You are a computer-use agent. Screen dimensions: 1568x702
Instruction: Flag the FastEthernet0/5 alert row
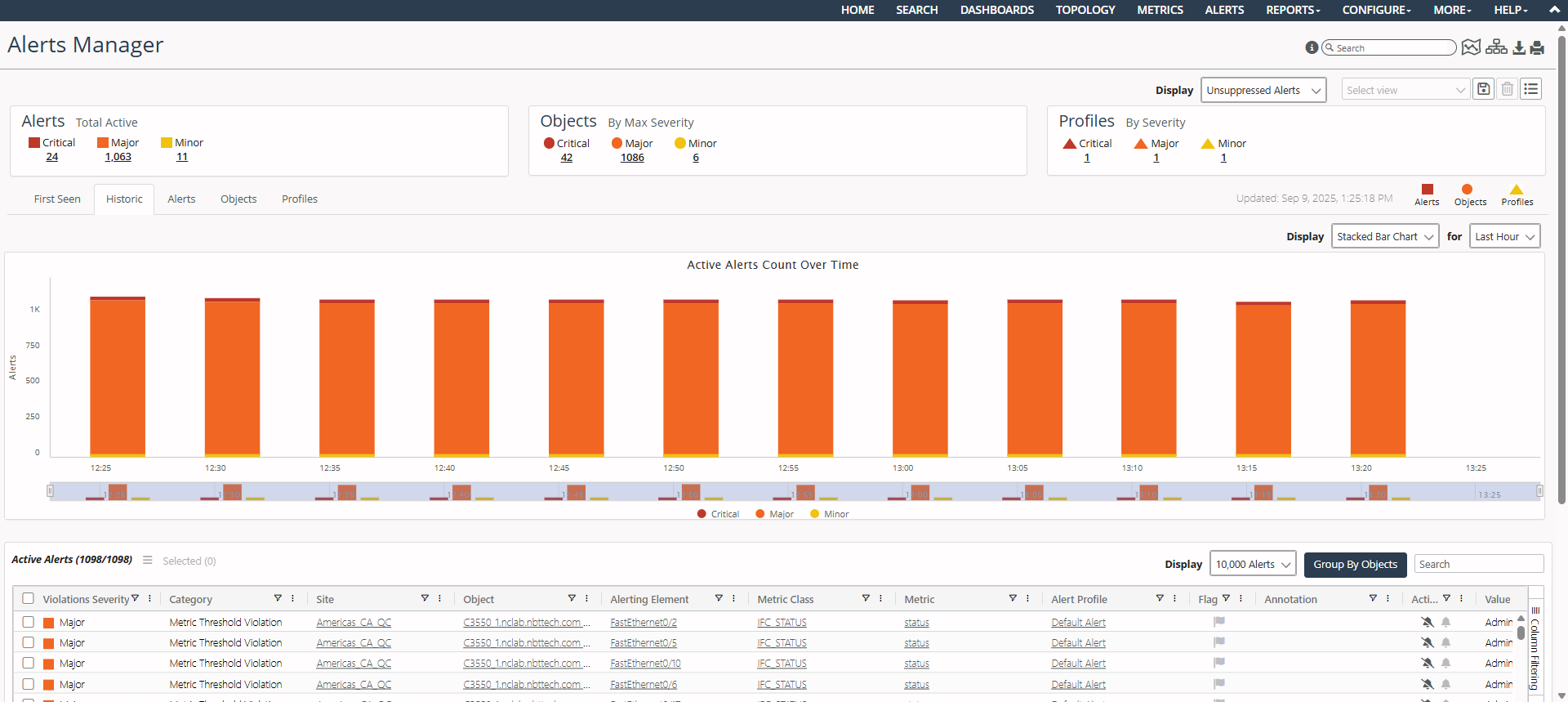[1219, 642]
